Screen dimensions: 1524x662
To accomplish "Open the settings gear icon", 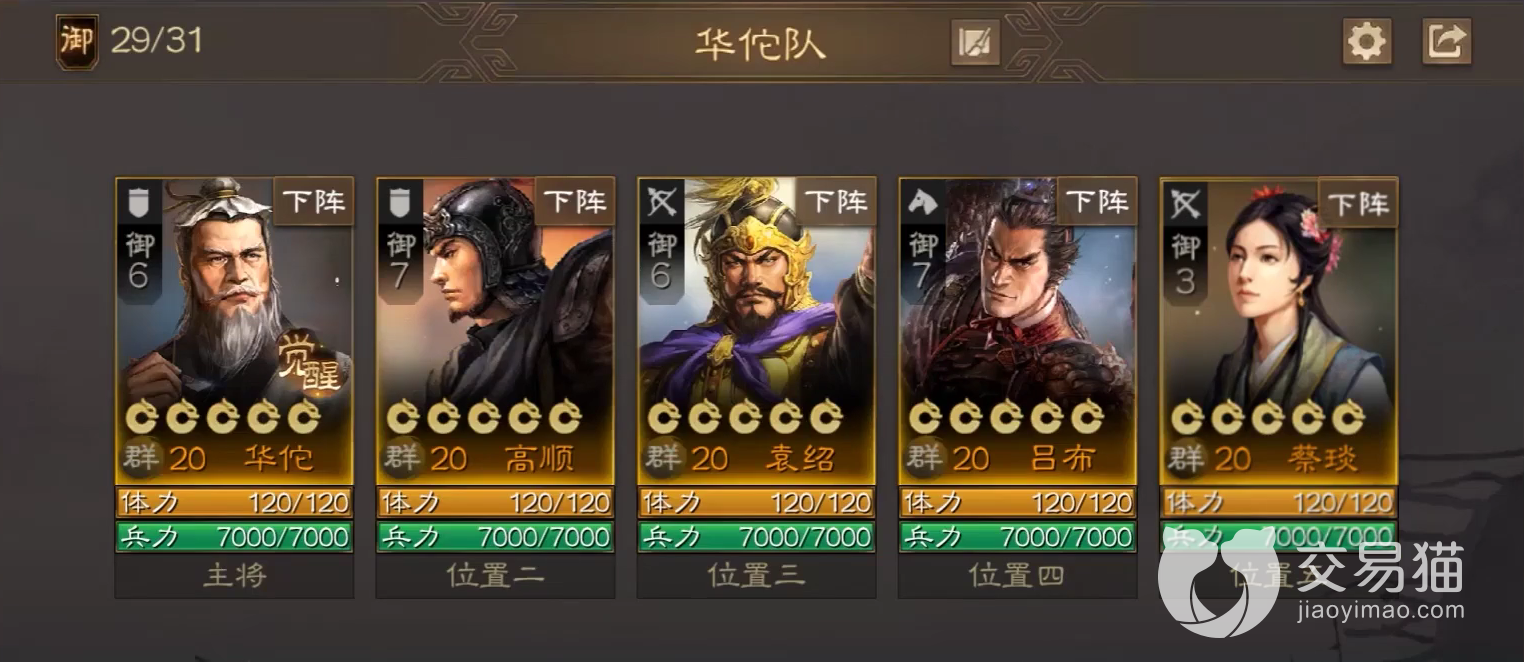I will [x=1367, y=42].
